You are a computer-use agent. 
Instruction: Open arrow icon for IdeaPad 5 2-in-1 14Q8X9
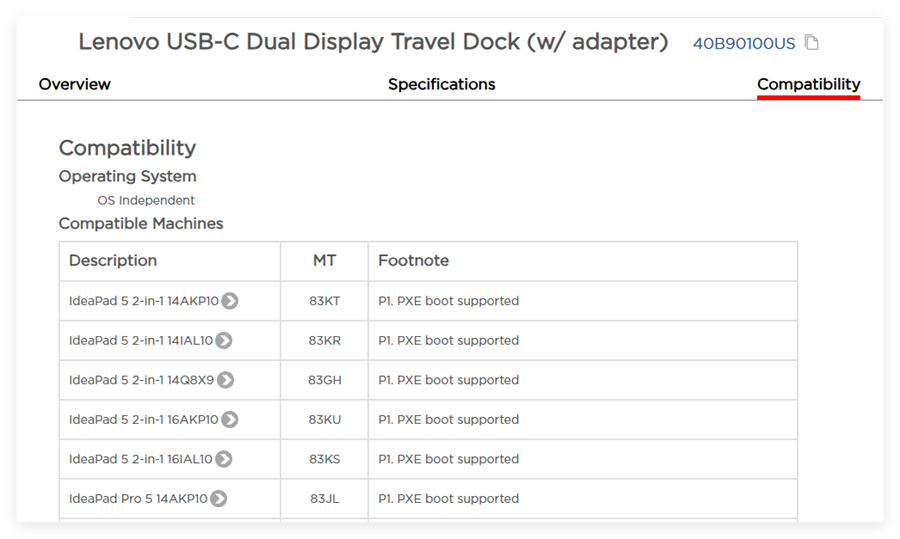pyautogui.click(x=226, y=380)
